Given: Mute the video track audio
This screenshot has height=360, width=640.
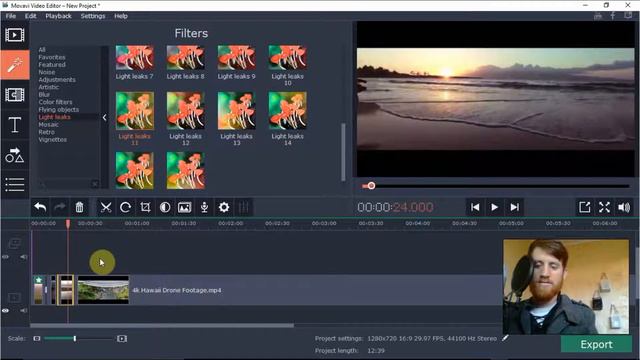Looking at the screenshot, I should [24, 311].
